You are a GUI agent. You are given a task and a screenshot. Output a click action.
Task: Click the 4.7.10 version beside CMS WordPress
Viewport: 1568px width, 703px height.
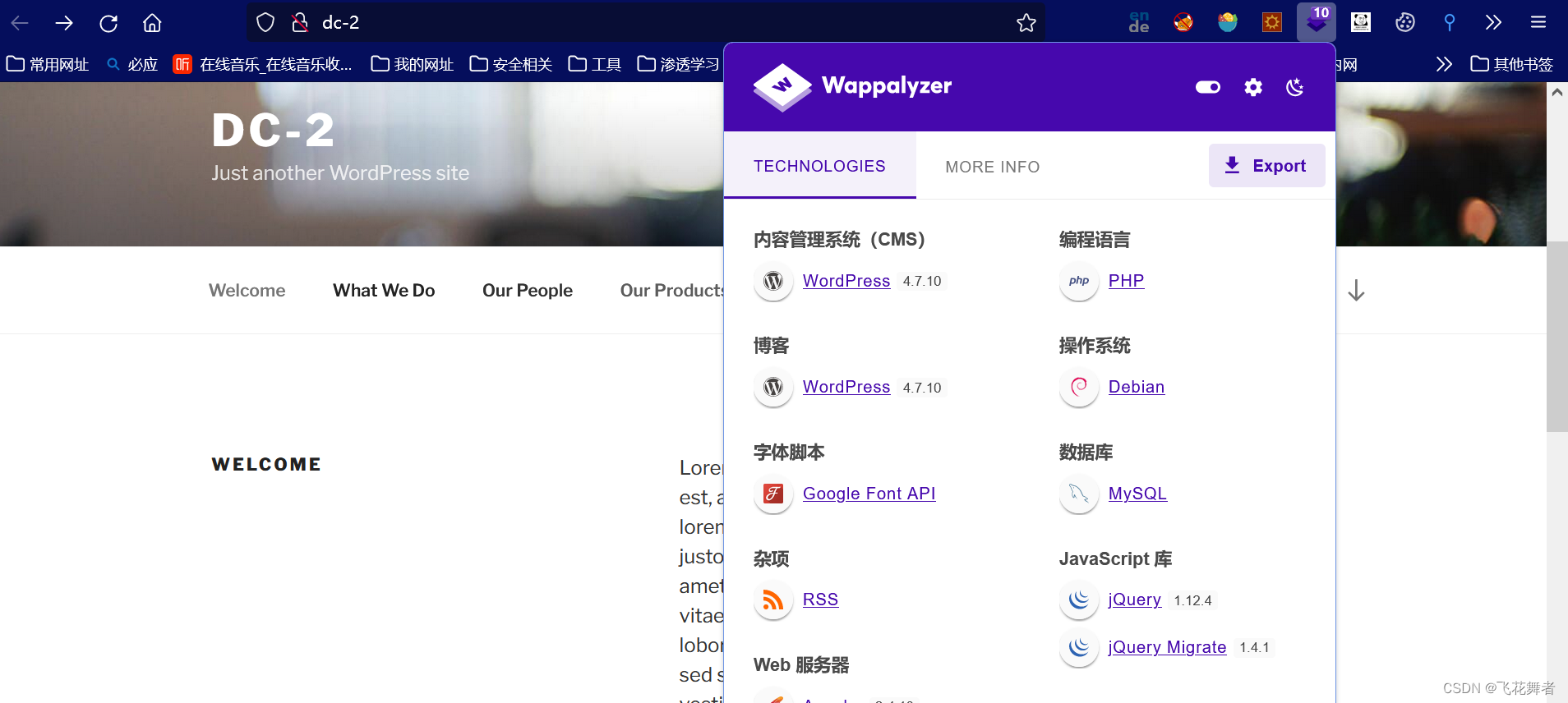[922, 282]
